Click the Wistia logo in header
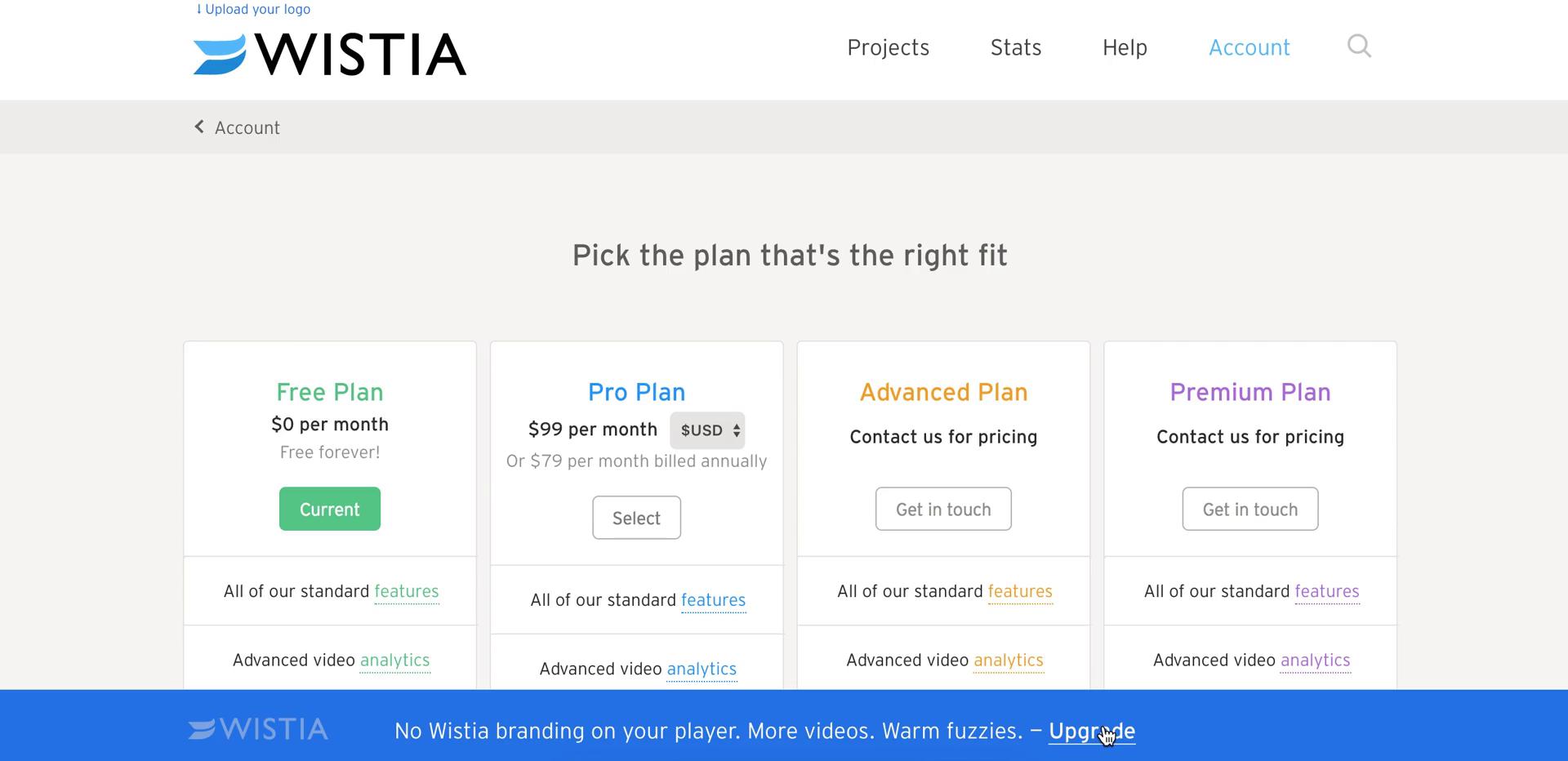The image size is (1568, 761). click(x=330, y=54)
